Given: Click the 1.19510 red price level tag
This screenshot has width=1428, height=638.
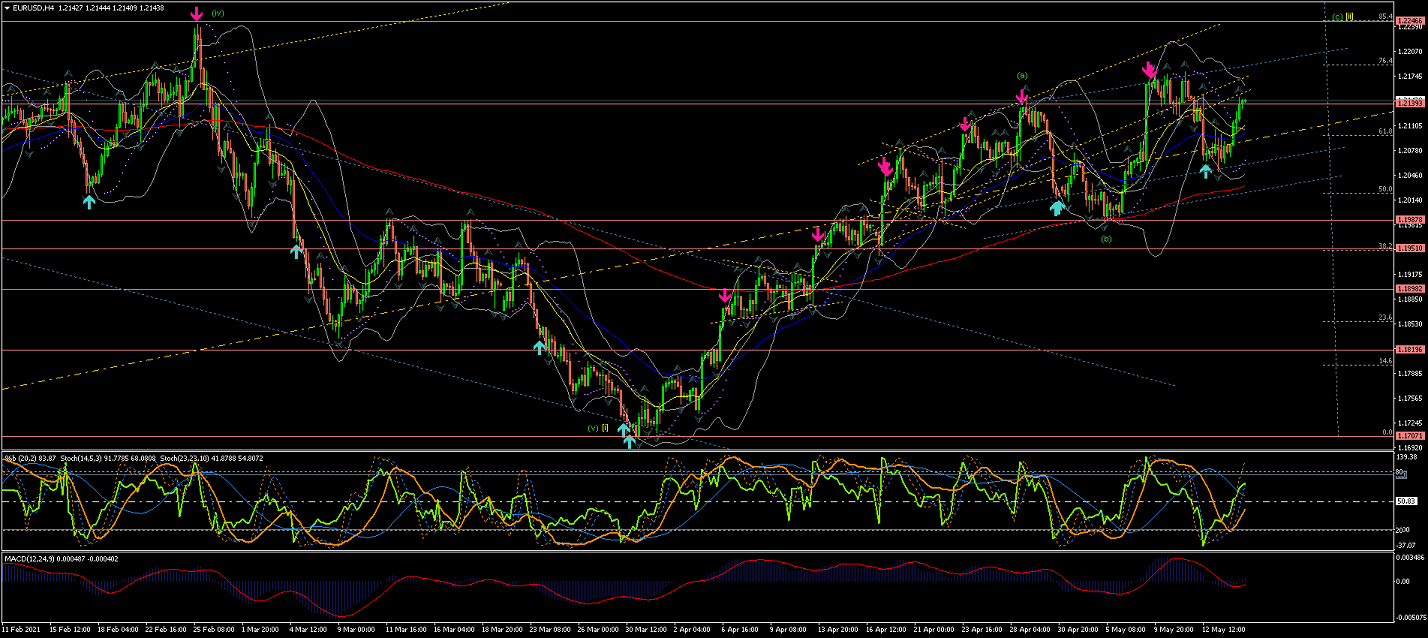Looking at the screenshot, I should 1411,248.
